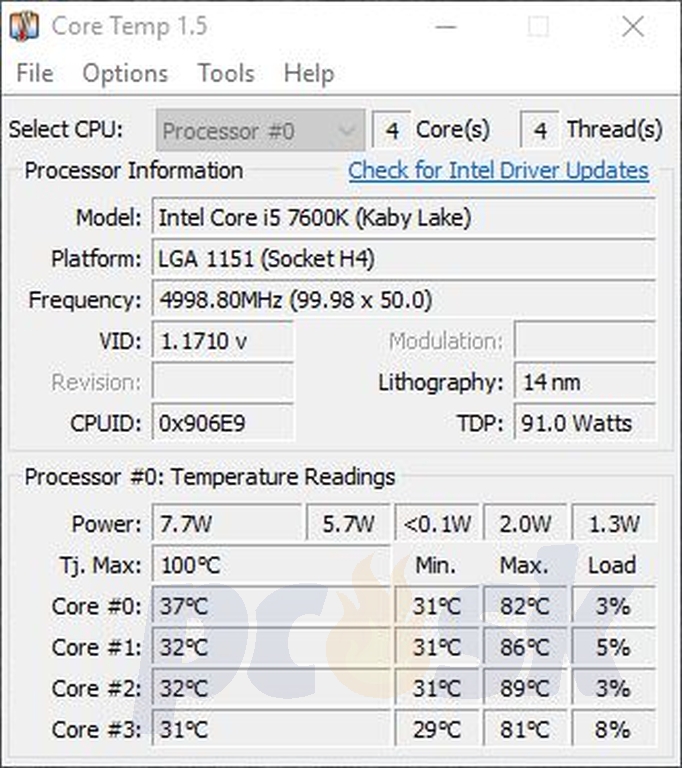The height and width of the screenshot is (768, 682).
Task: Click Core #0 max temperature 82°C
Action: coord(525,606)
